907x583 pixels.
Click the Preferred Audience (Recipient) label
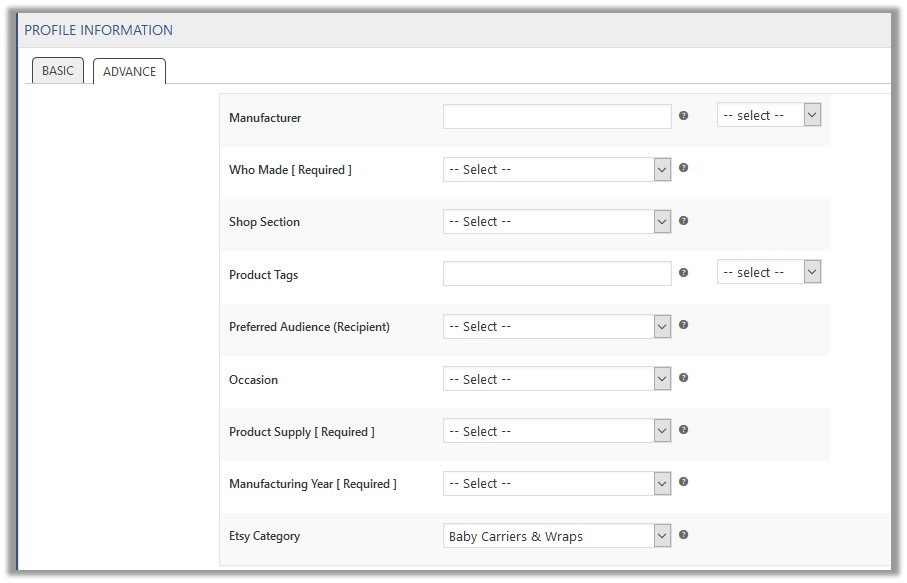[x=309, y=327]
